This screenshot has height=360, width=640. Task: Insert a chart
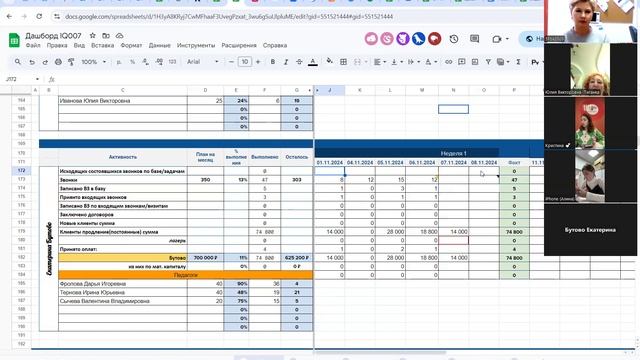475,62
